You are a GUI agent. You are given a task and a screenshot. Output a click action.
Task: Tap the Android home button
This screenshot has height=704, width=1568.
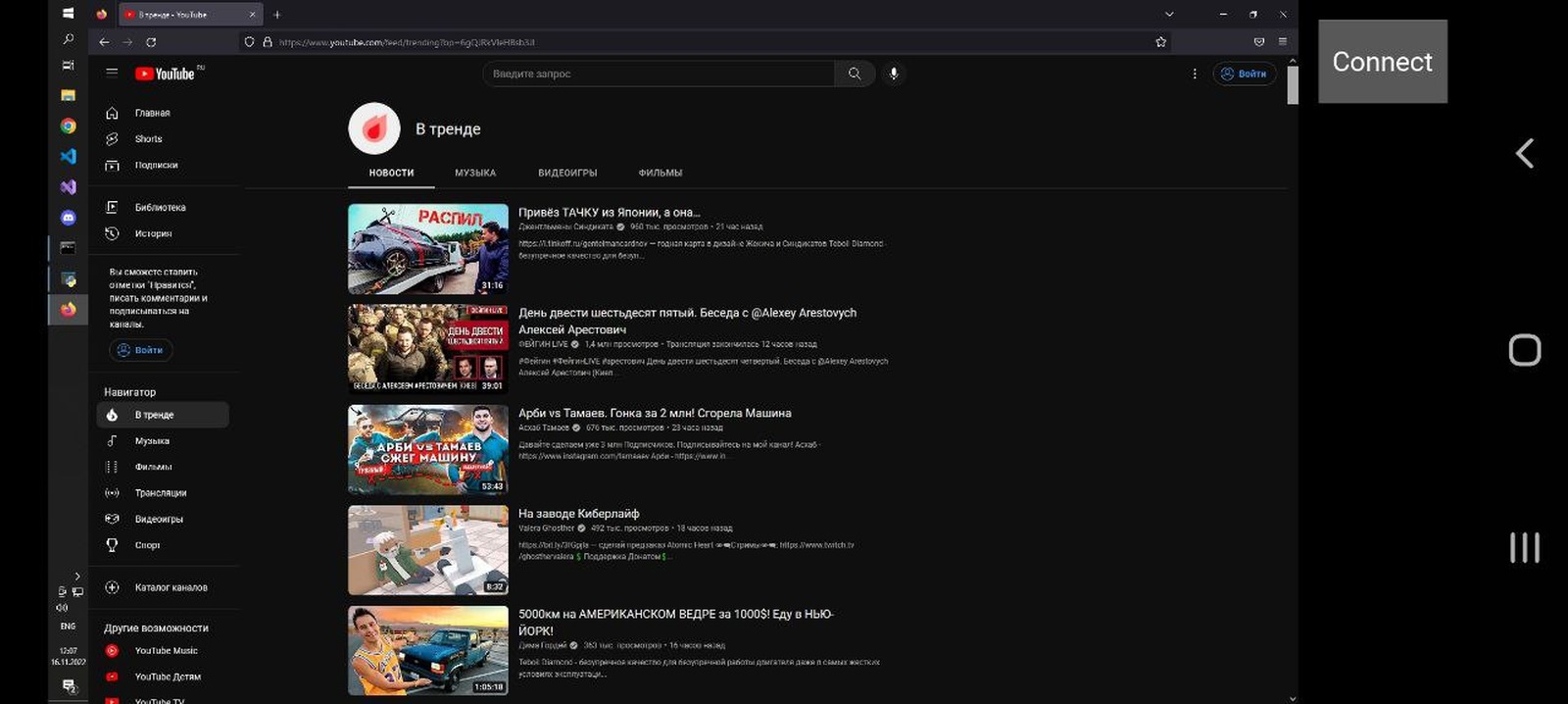[1525, 350]
